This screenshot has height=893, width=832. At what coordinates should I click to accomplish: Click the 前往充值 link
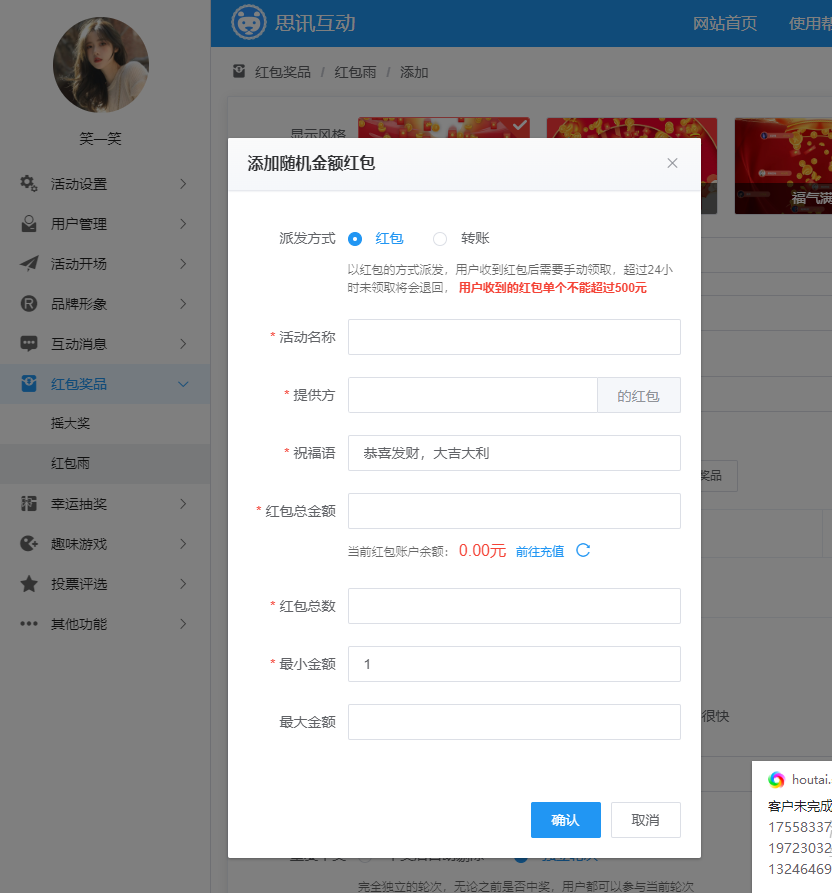(x=540, y=551)
